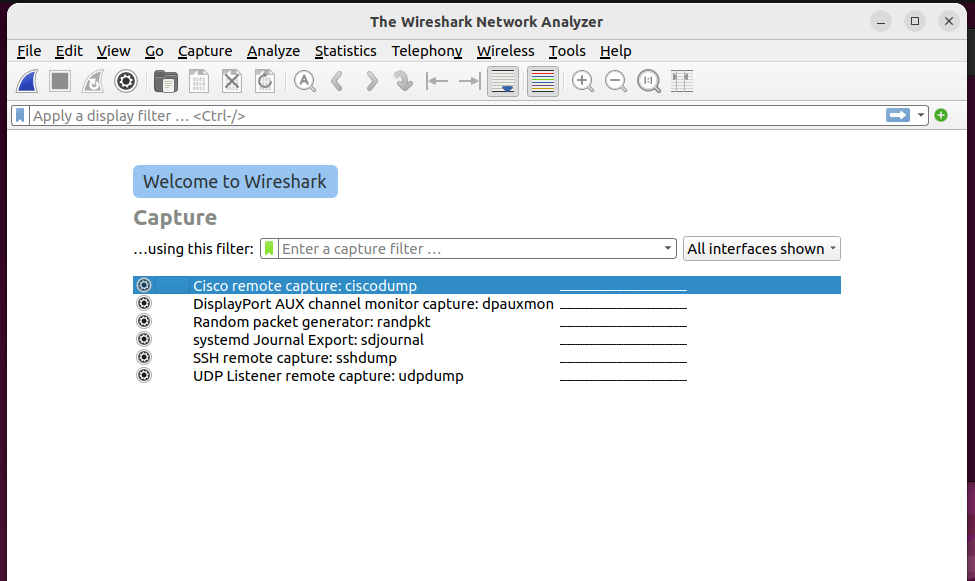This screenshot has width=975, height=581.
Task: Open the Go menu
Action: tap(154, 51)
